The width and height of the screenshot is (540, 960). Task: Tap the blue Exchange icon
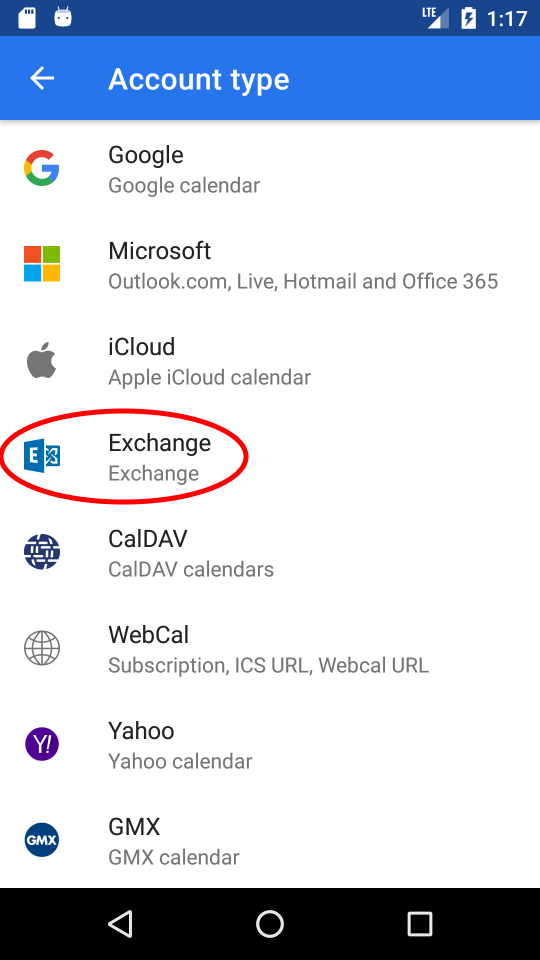click(x=42, y=456)
